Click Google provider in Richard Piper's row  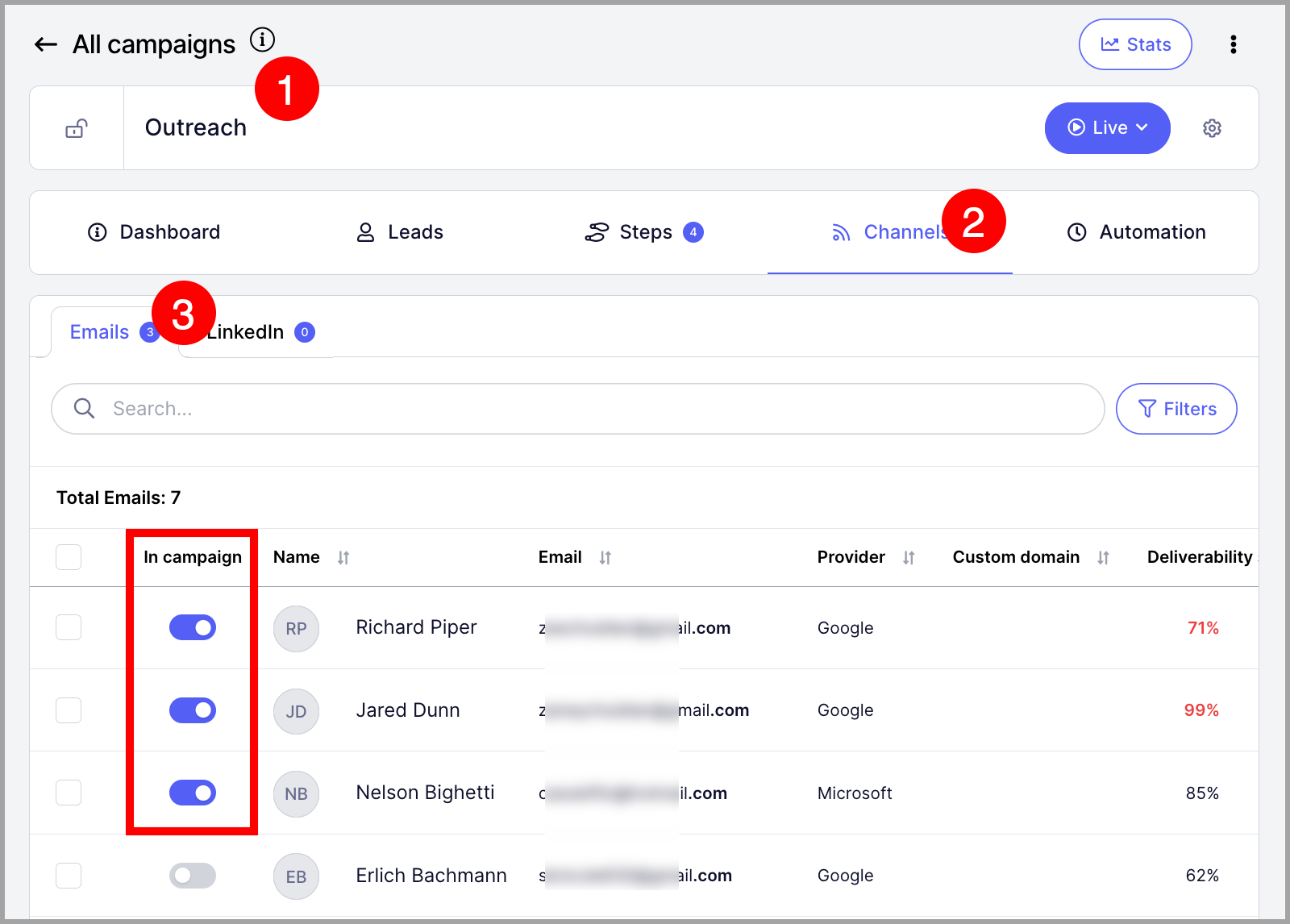tap(845, 628)
